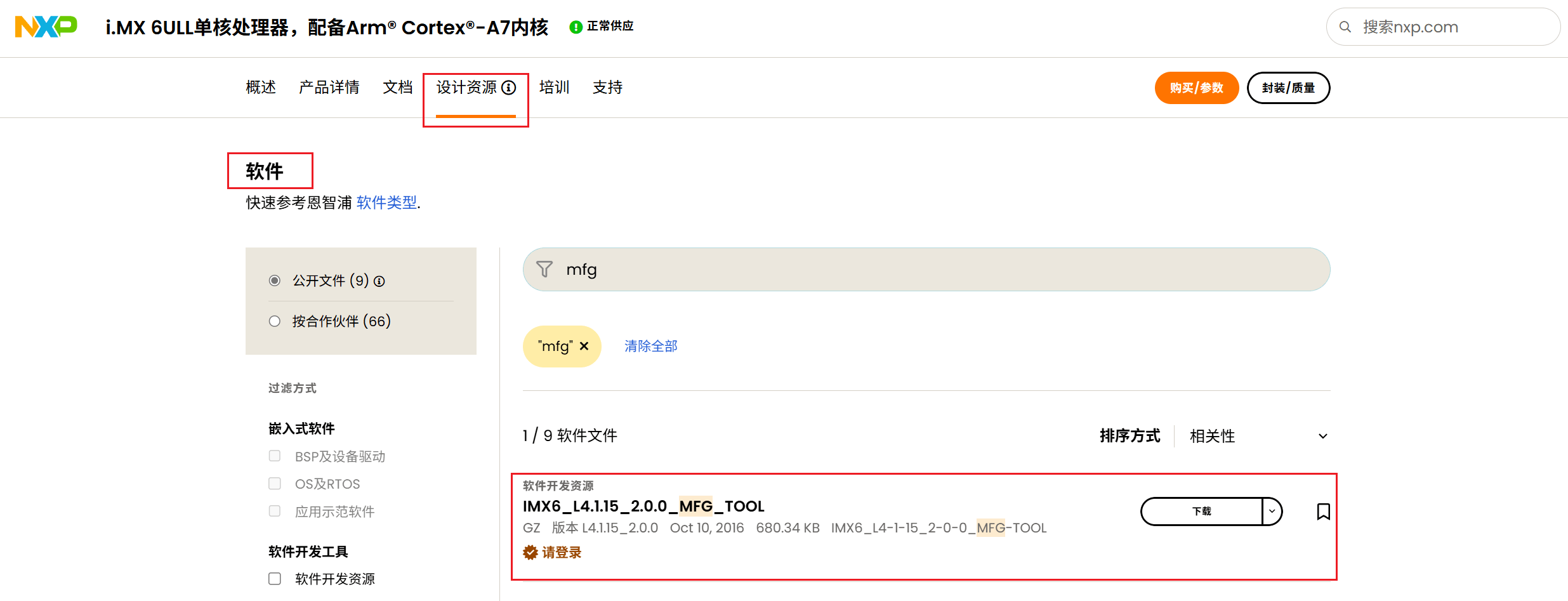
Task: Click the info icon next to 公开文件
Action: [x=379, y=281]
